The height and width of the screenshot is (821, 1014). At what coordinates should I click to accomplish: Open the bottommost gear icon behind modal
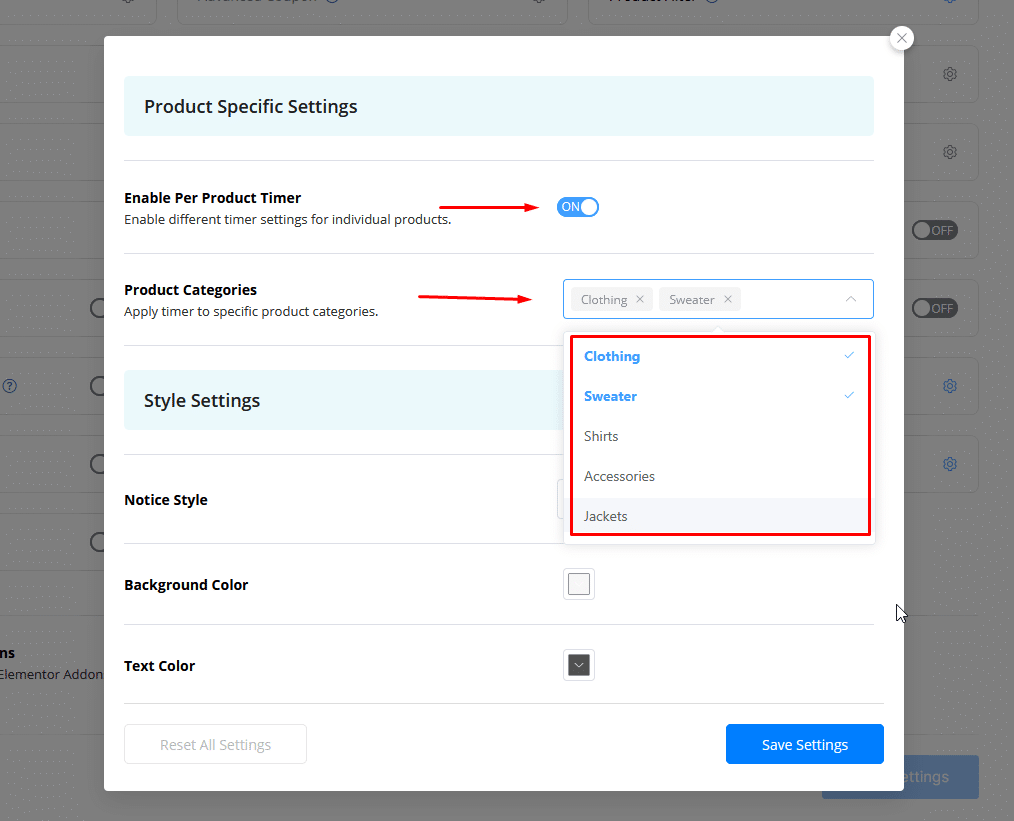[950, 464]
